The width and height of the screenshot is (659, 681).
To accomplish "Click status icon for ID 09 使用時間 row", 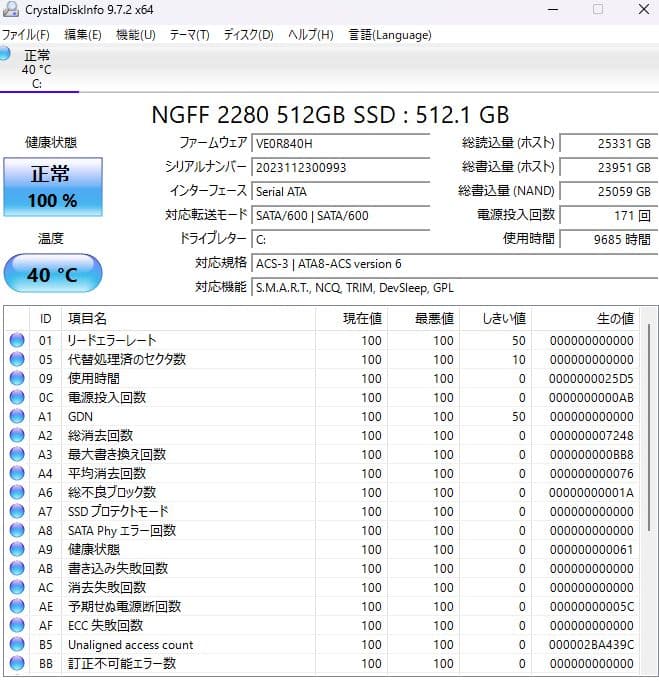I will (x=17, y=378).
